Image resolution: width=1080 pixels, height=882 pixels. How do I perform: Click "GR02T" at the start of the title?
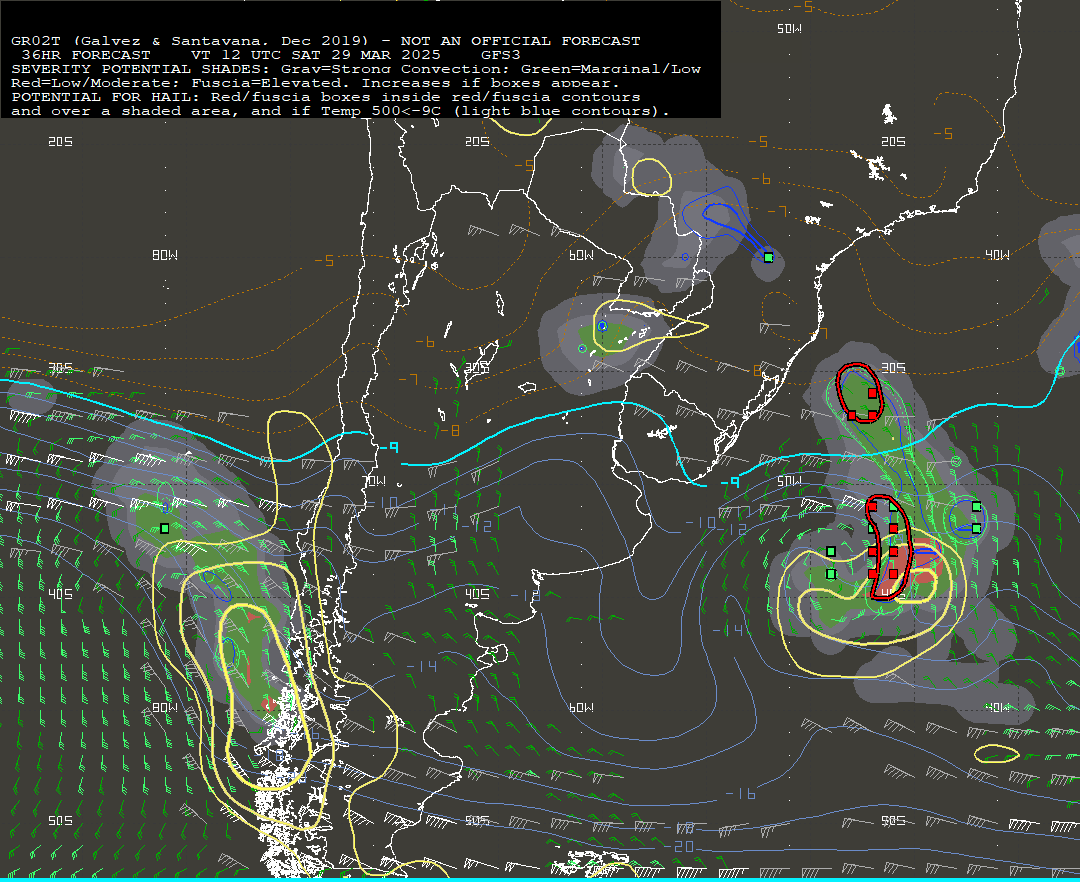click(37, 41)
